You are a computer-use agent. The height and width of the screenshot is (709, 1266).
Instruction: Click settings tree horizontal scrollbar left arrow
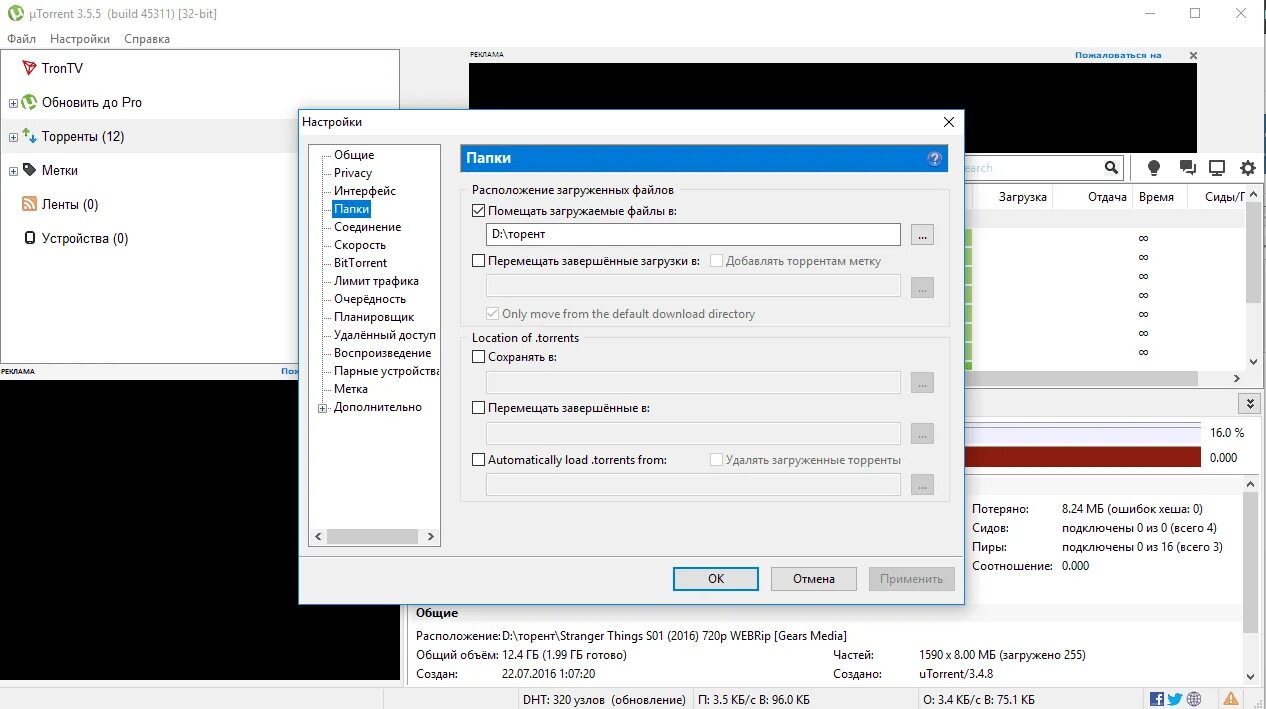click(x=318, y=537)
